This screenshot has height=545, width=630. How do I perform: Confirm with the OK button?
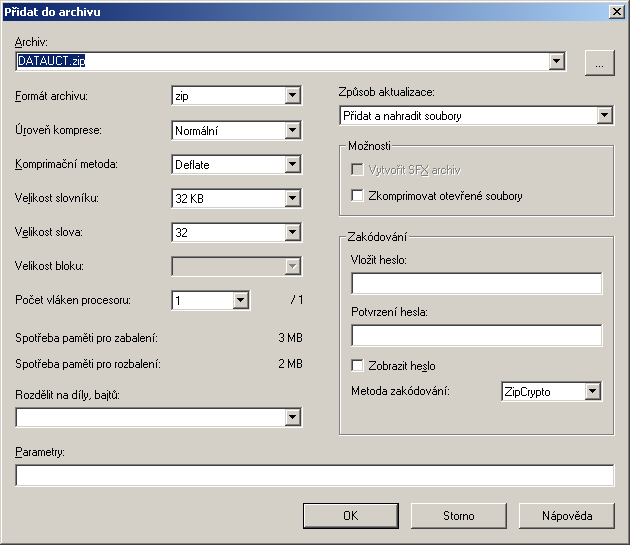pos(351,516)
